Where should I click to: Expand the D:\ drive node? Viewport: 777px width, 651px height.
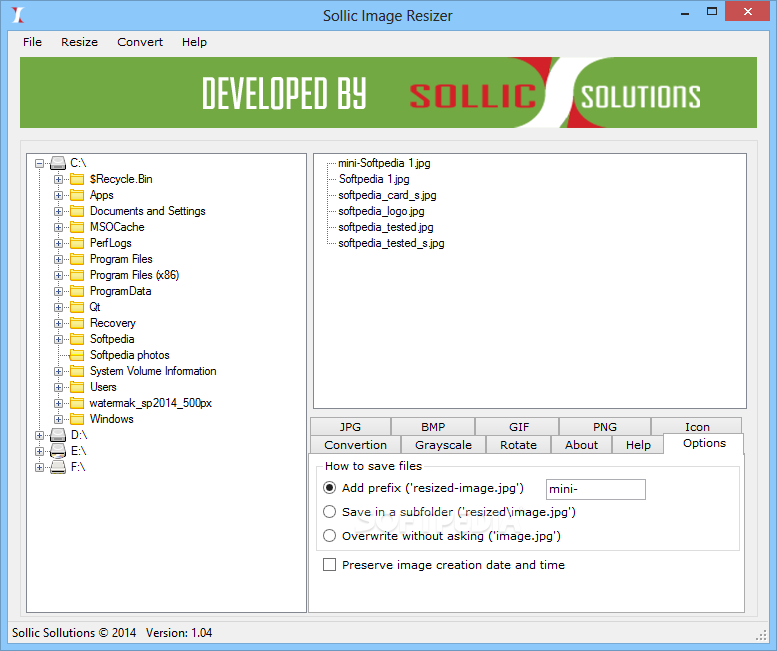pos(40,435)
